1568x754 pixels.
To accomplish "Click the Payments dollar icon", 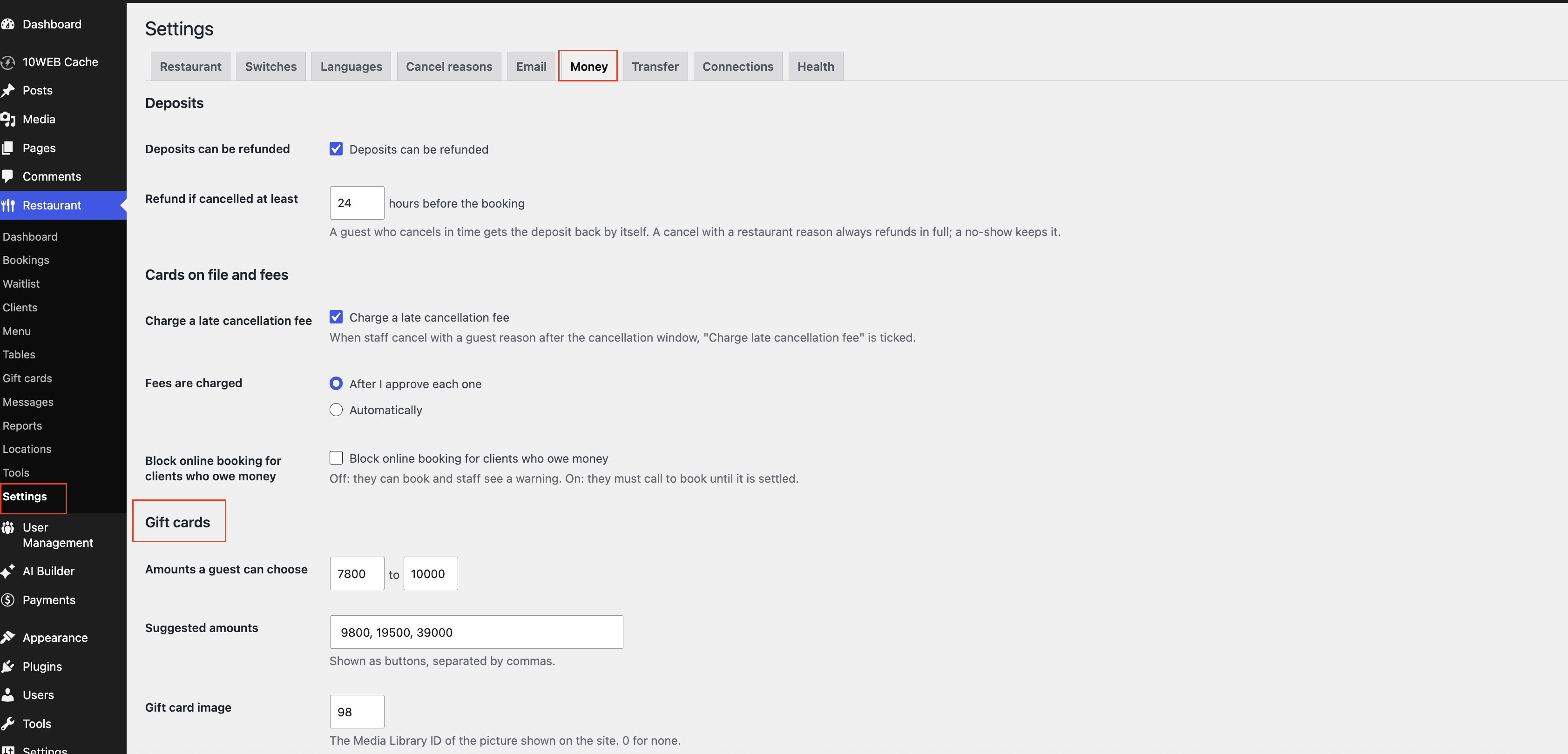I will point(8,600).
